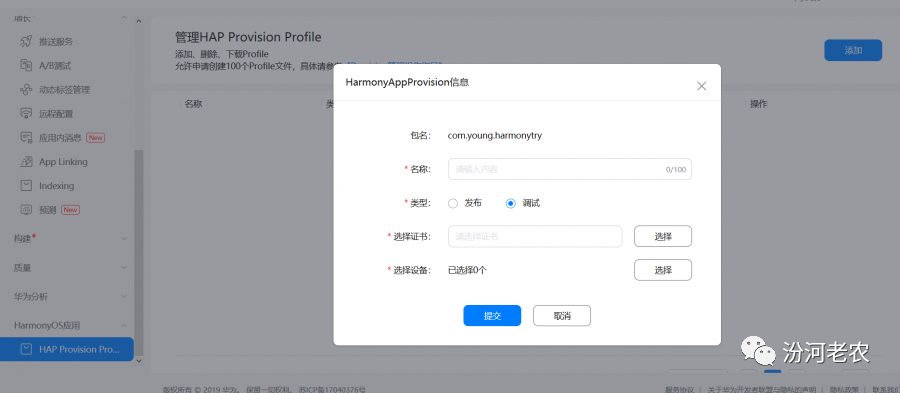Close the HarmonyAppProvision信息 dialog with the X

coord(701,86)
